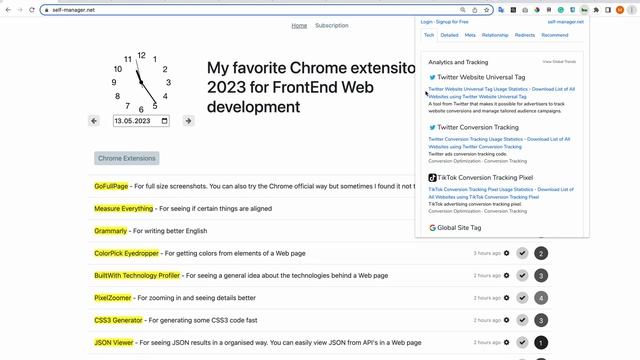Image resolution: width=640 pixels, height=360 pixels.
Task: Open settings gear for ColorPick Eyedropper row
Action: click(507, 253)
